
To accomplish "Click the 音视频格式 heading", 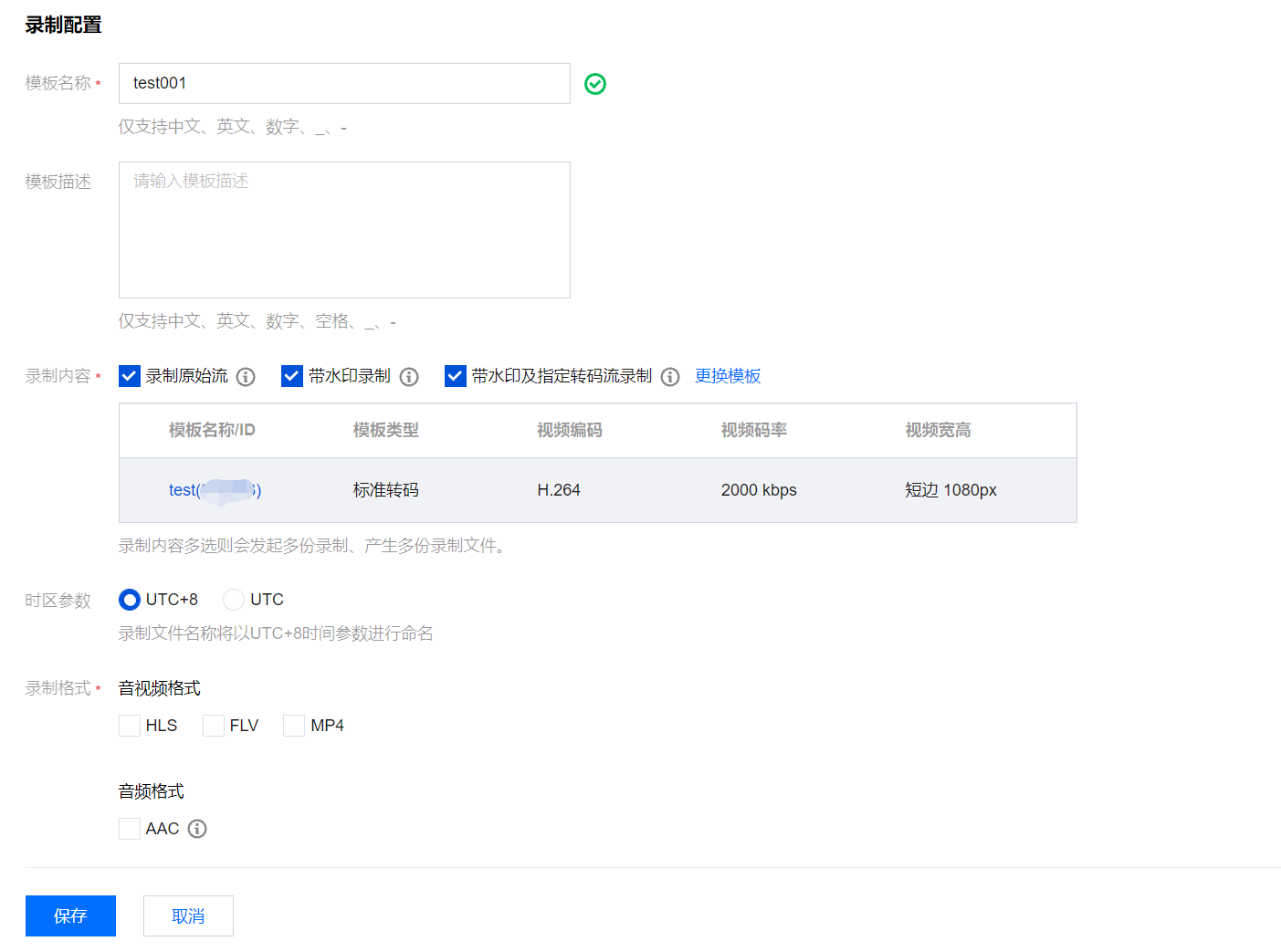I will (160, 688).
